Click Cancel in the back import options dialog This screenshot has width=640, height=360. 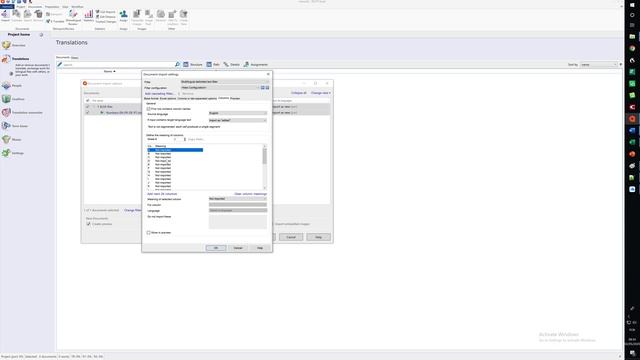point(291,237)
